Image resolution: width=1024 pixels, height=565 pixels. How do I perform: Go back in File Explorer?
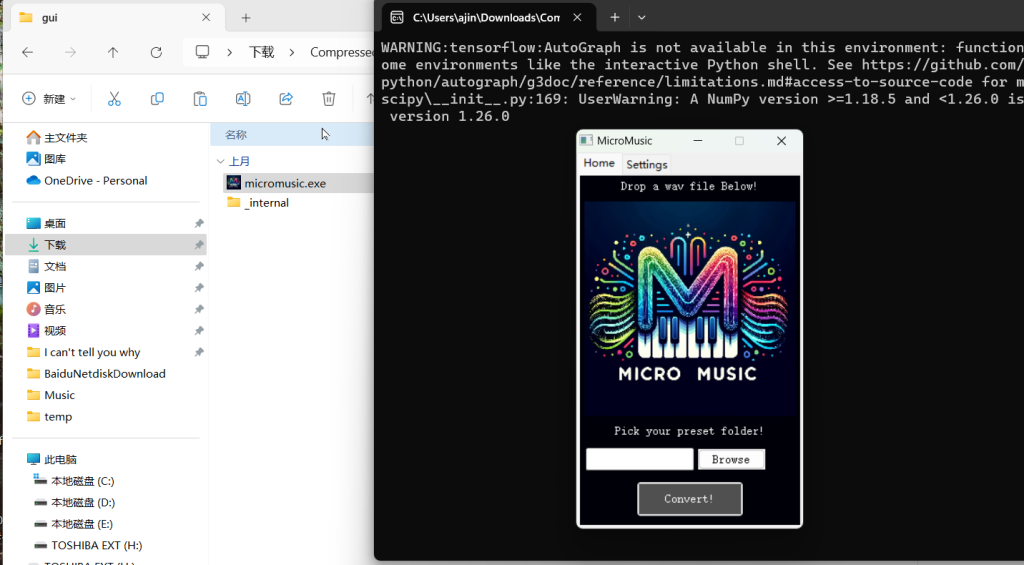[27, 52]
